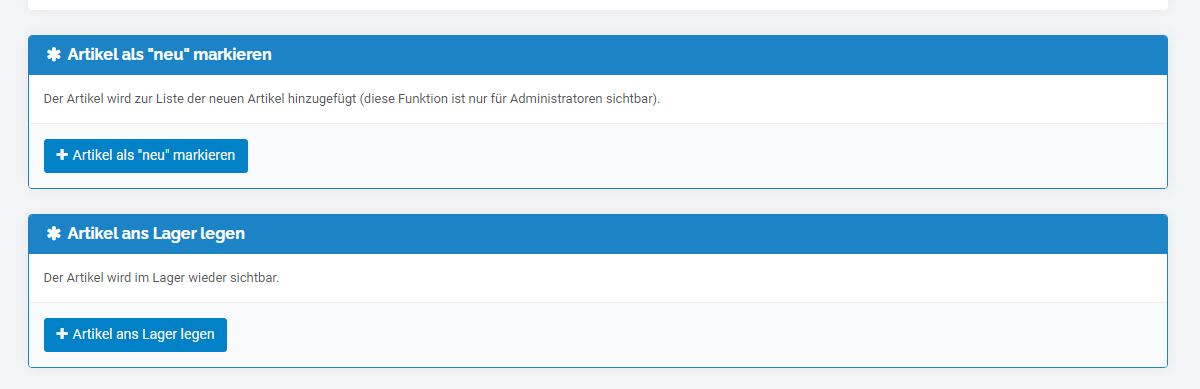
Task: Click the 'Artikel als "neu" markieren' panel title
Action: coord(170,55)
